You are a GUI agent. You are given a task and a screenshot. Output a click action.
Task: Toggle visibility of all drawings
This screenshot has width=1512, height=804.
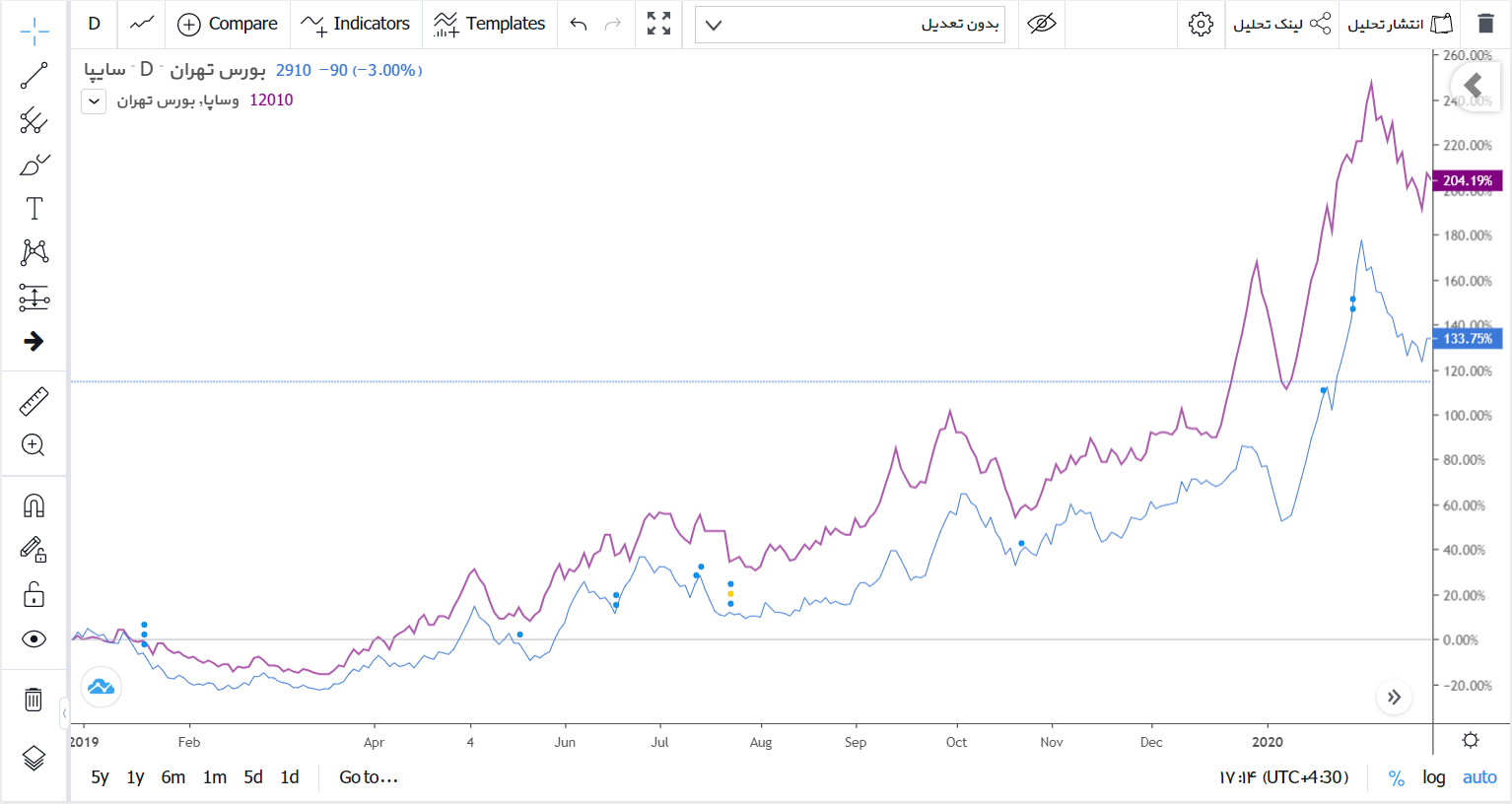34,639
